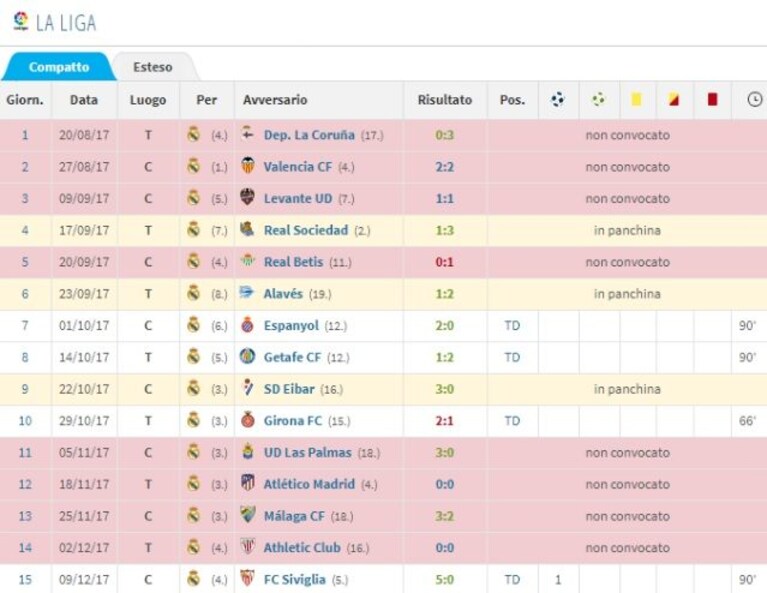
Task: Open SD Eibar team link
Action: coord(289,389)
